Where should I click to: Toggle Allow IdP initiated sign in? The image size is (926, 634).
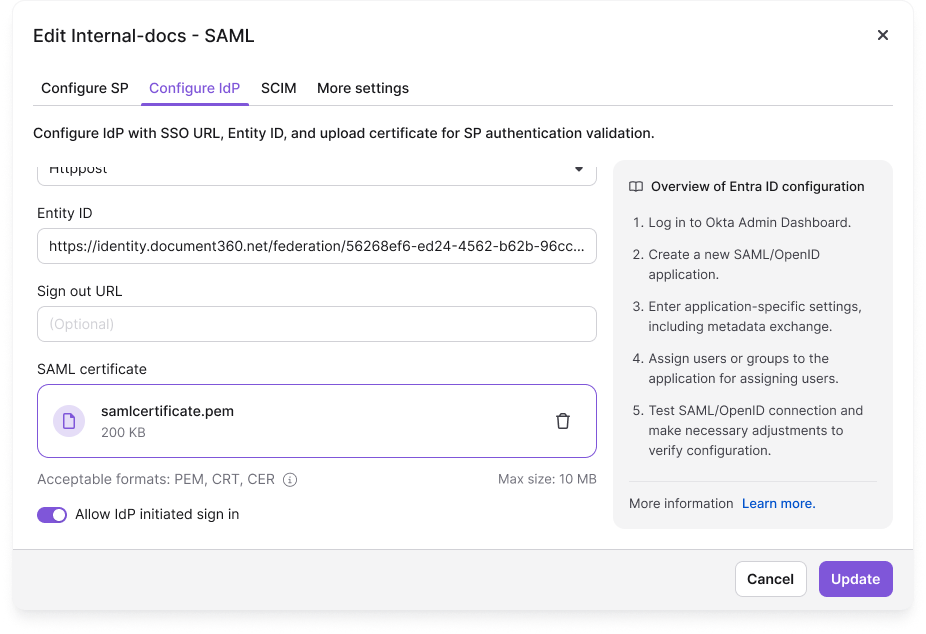click(52, 515)
